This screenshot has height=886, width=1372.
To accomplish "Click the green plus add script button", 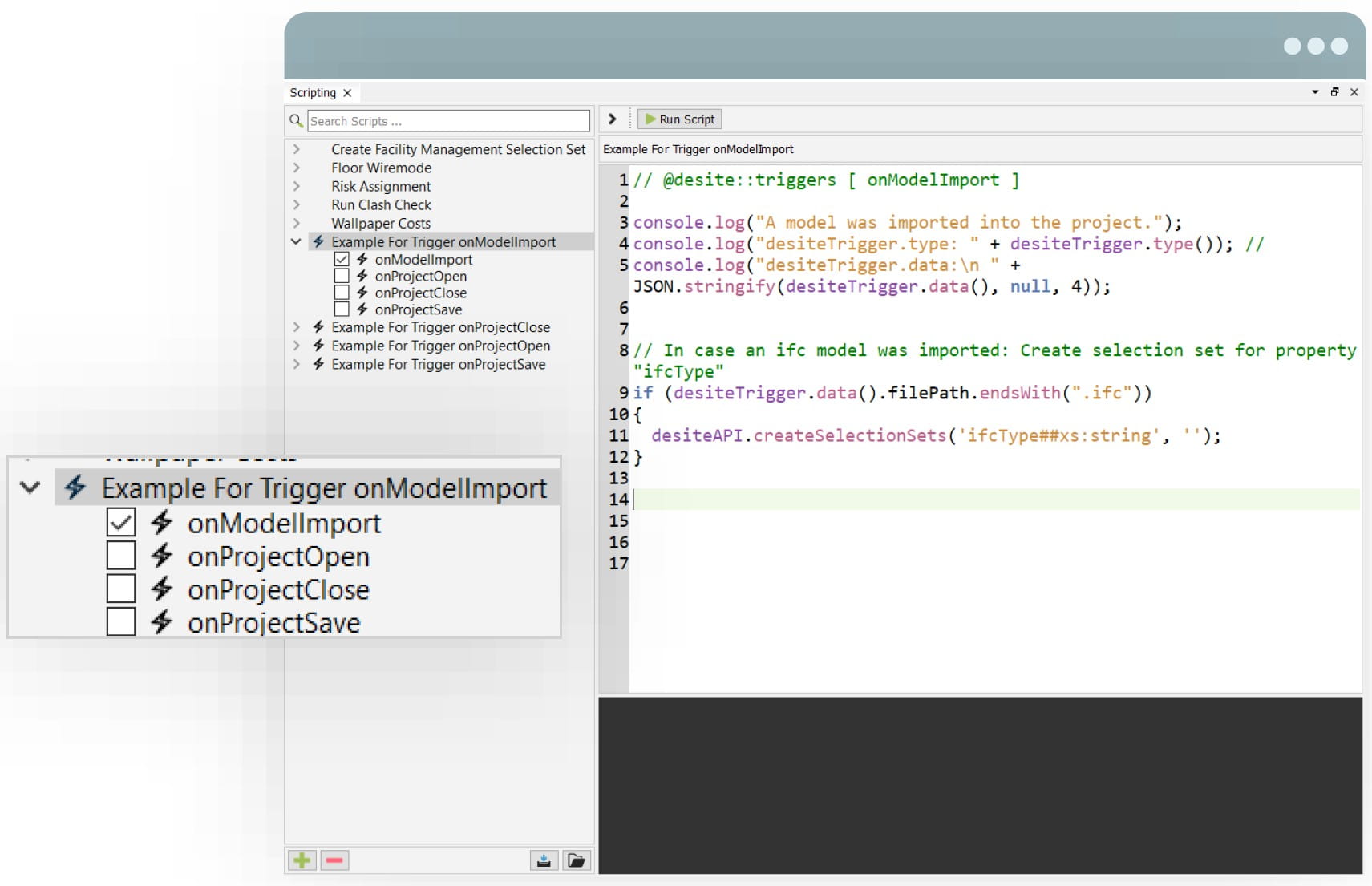I will click(x=302, y=860).
